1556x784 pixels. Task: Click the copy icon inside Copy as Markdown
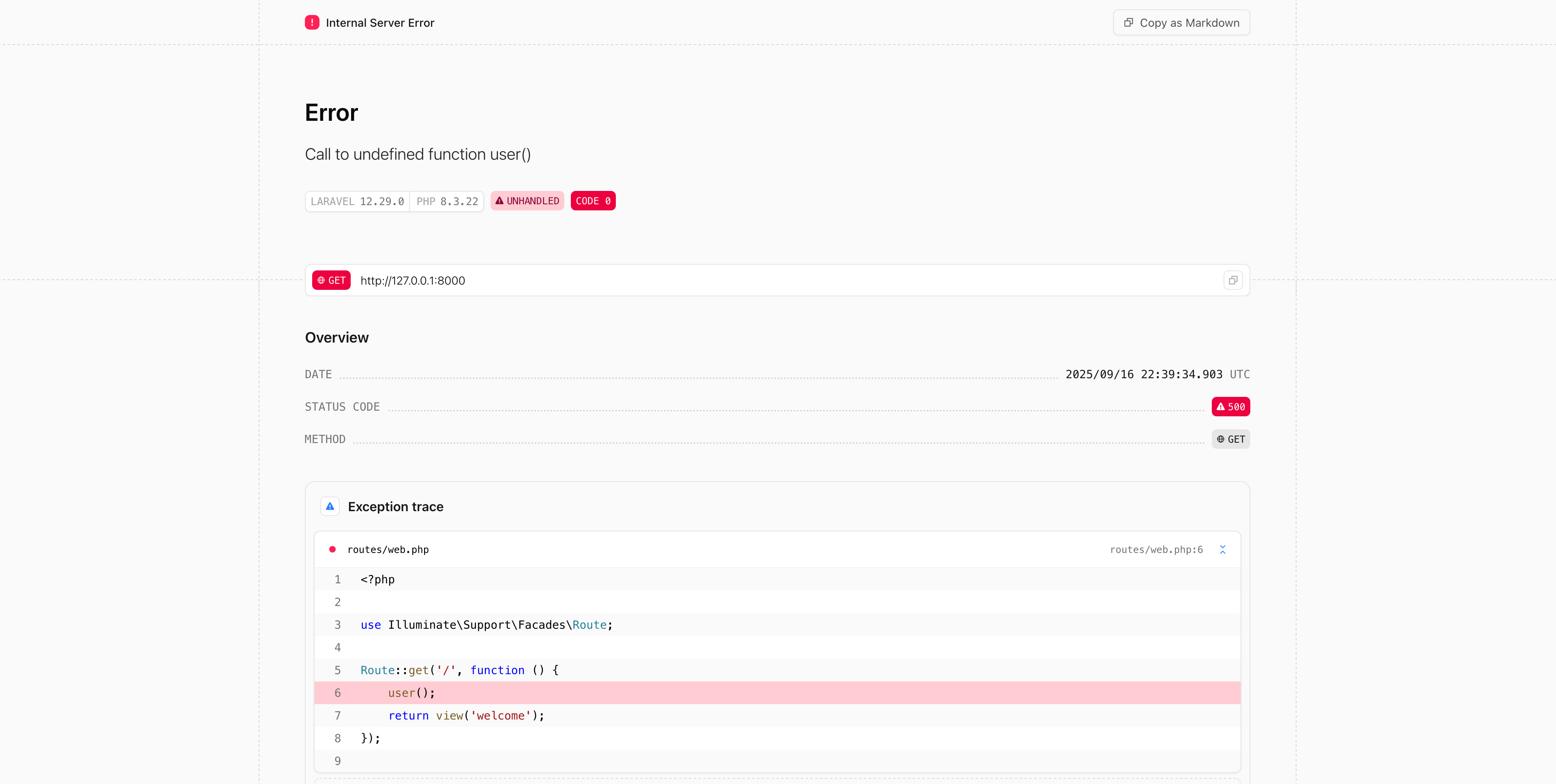[1129, 22]
